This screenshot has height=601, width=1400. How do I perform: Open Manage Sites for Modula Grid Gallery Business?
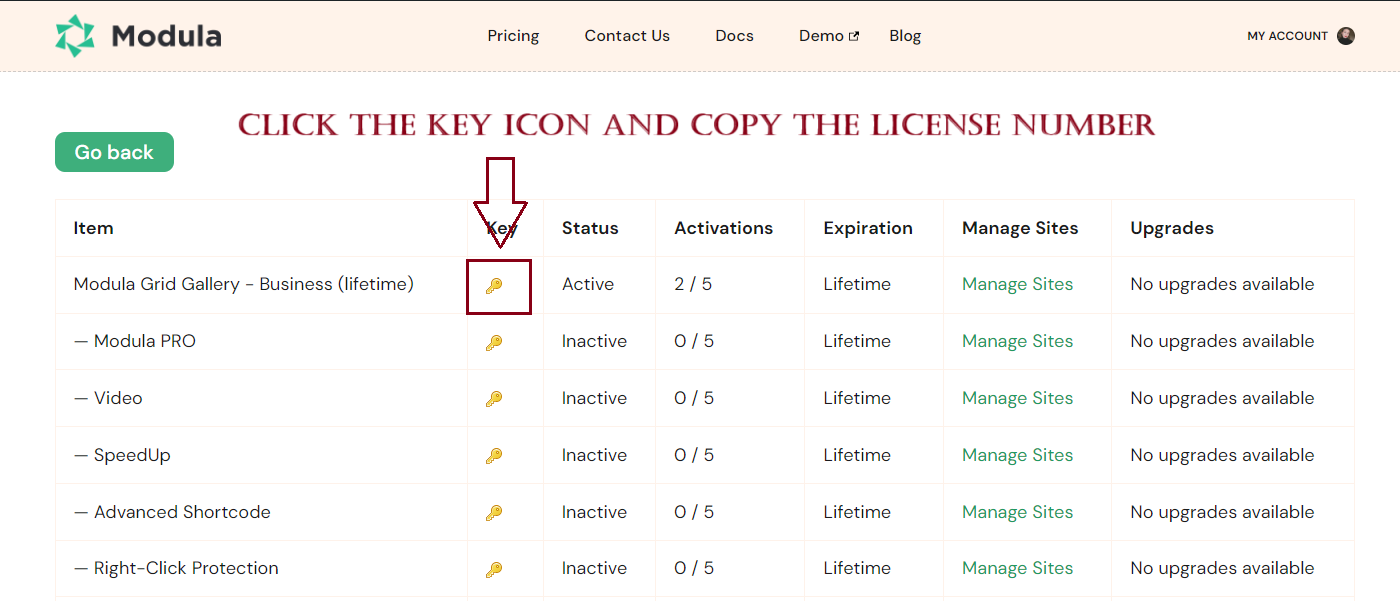click(x=1017, y=285)
